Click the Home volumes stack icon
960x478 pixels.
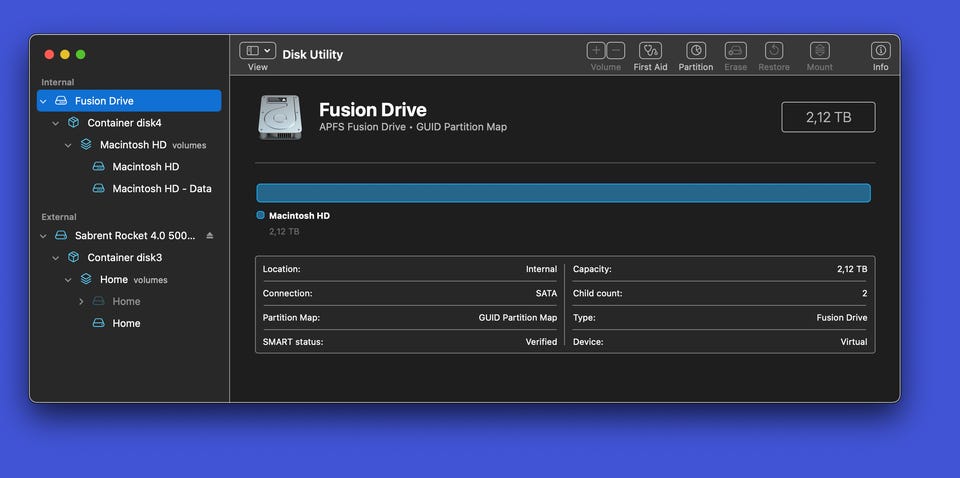tap(86, 279)
